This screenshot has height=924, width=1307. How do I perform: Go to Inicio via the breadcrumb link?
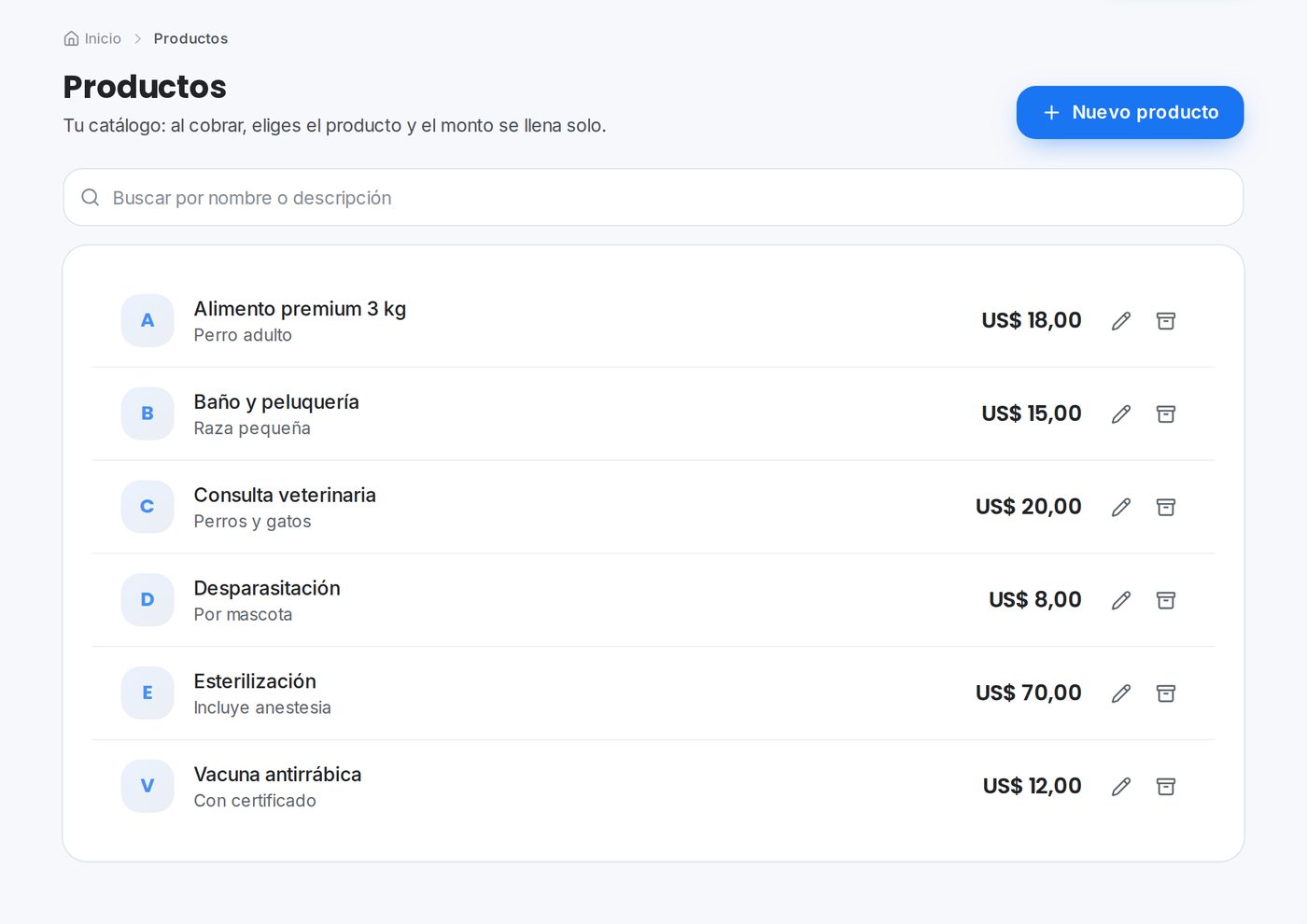(92, 38)
